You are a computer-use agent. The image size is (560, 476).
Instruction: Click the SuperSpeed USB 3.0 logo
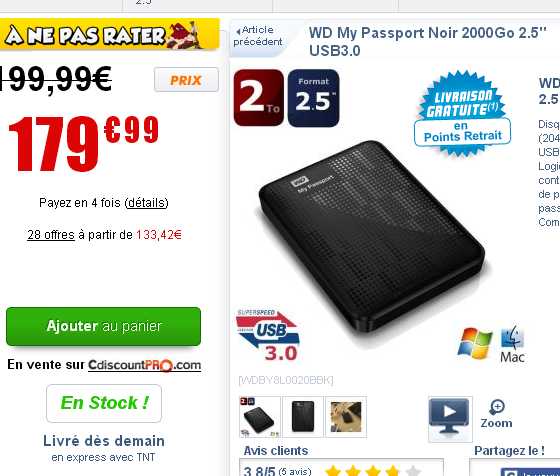(x=267, y=335)
